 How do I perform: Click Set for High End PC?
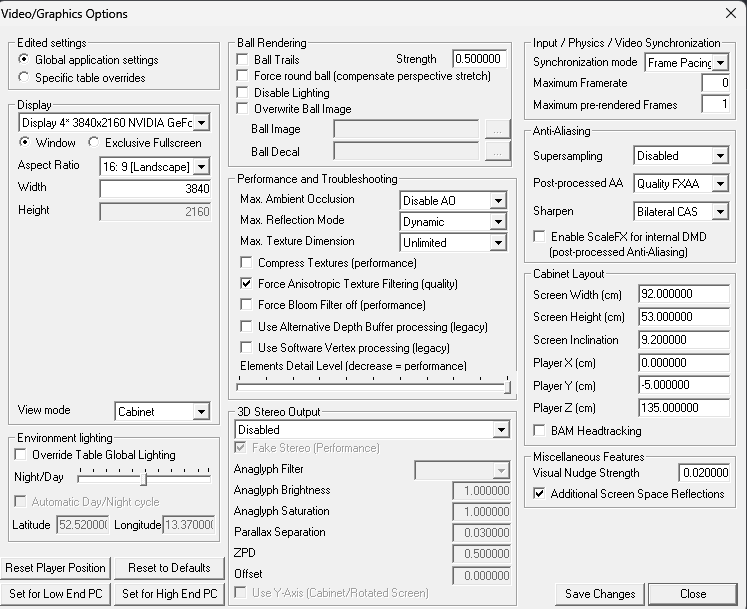coord(169,594)
